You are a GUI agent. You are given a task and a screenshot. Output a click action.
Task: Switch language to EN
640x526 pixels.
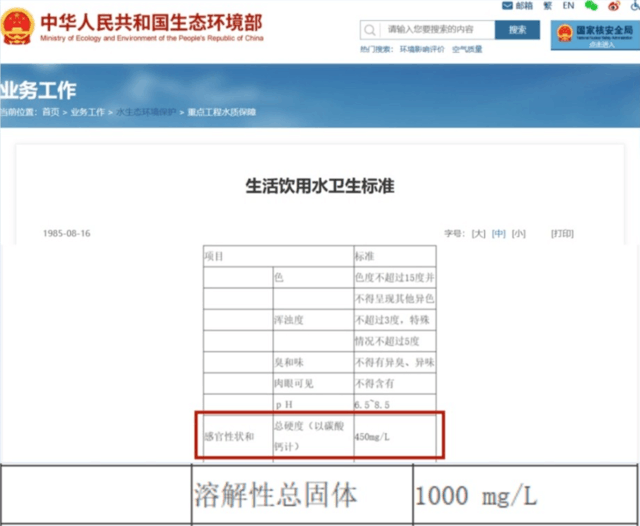pyautogui.click(x=568, y=6)
